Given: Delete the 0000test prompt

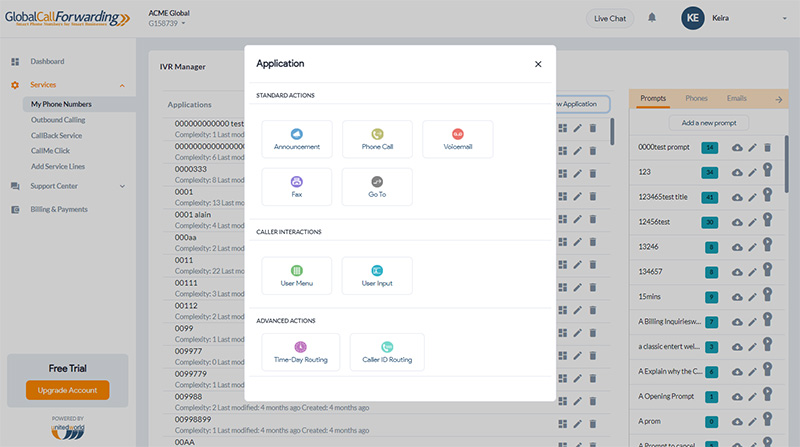Looking at the screenshot, I should (x=767, y=147).
